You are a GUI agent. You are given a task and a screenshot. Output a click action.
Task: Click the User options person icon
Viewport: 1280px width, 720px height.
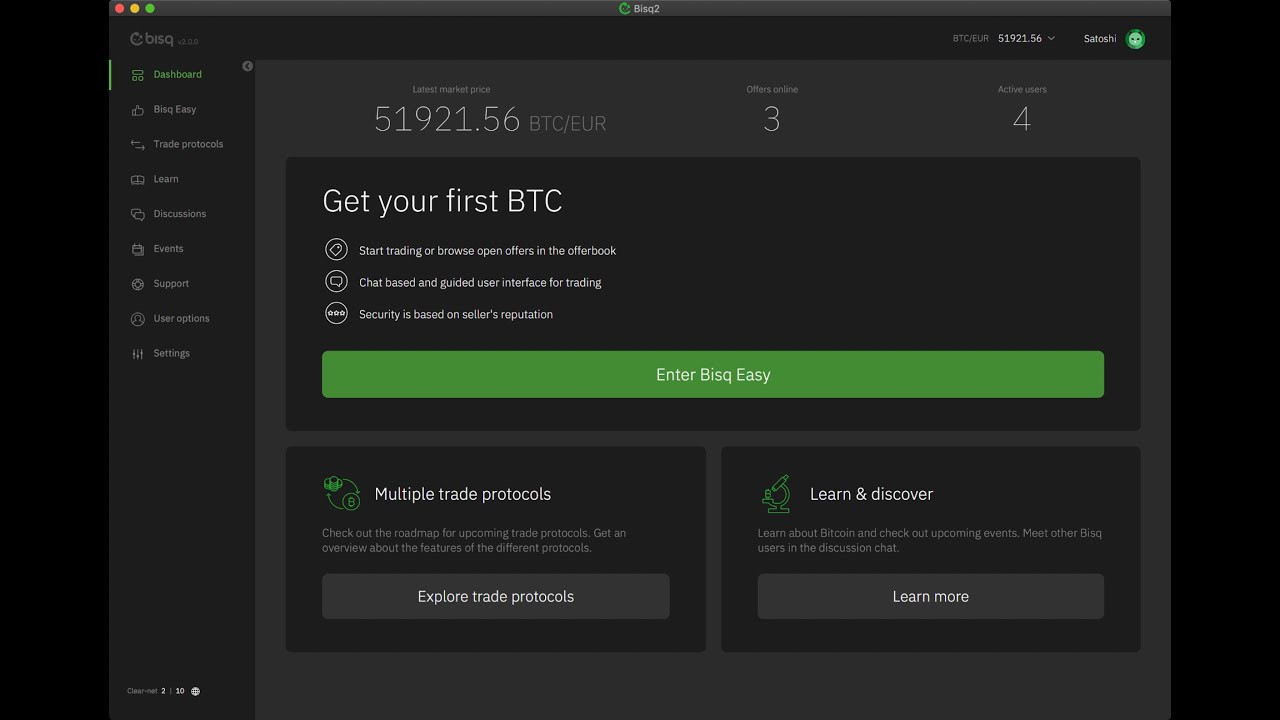[x=138, y=319]
